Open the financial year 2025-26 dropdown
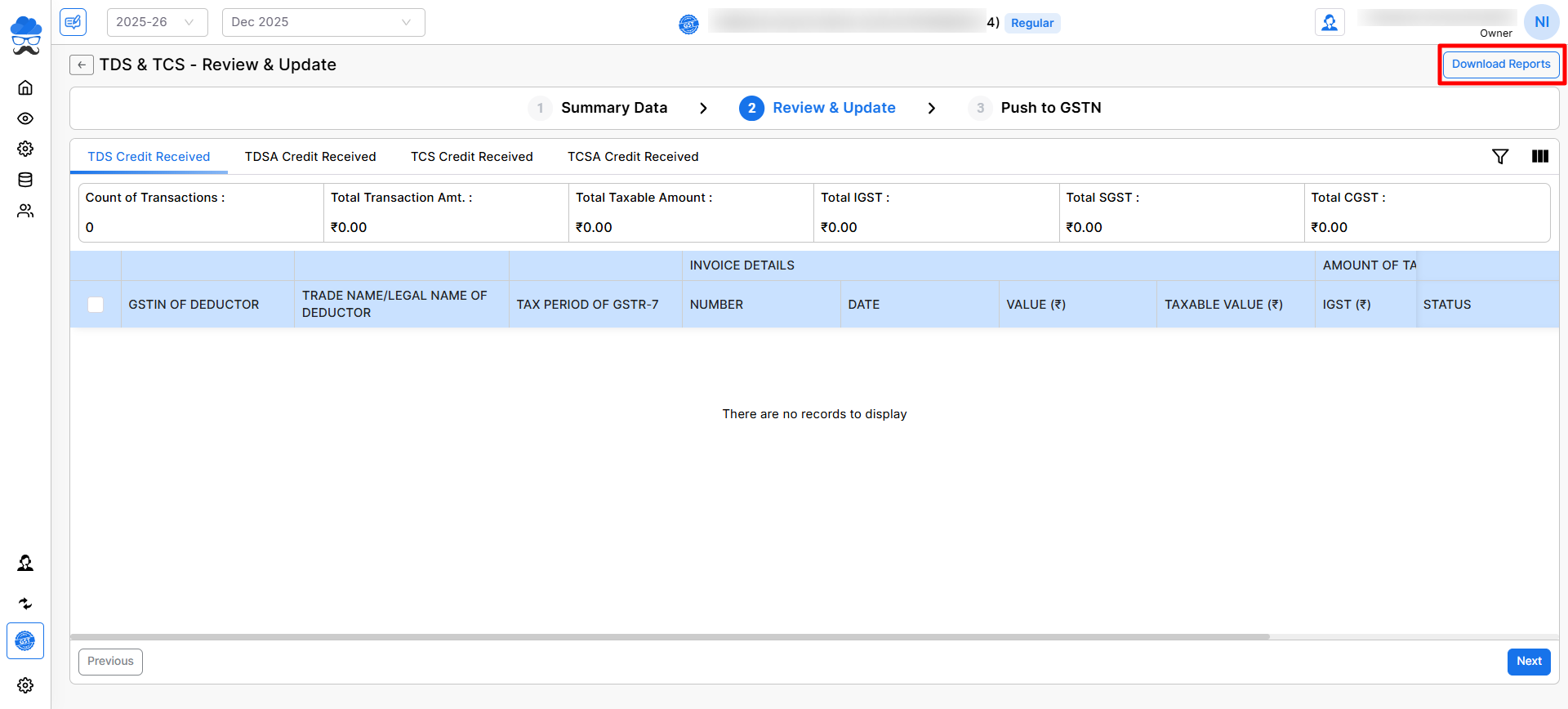The height and width of the screenshot is (709, 1568). pyautogui.click(x=157, y=22)
